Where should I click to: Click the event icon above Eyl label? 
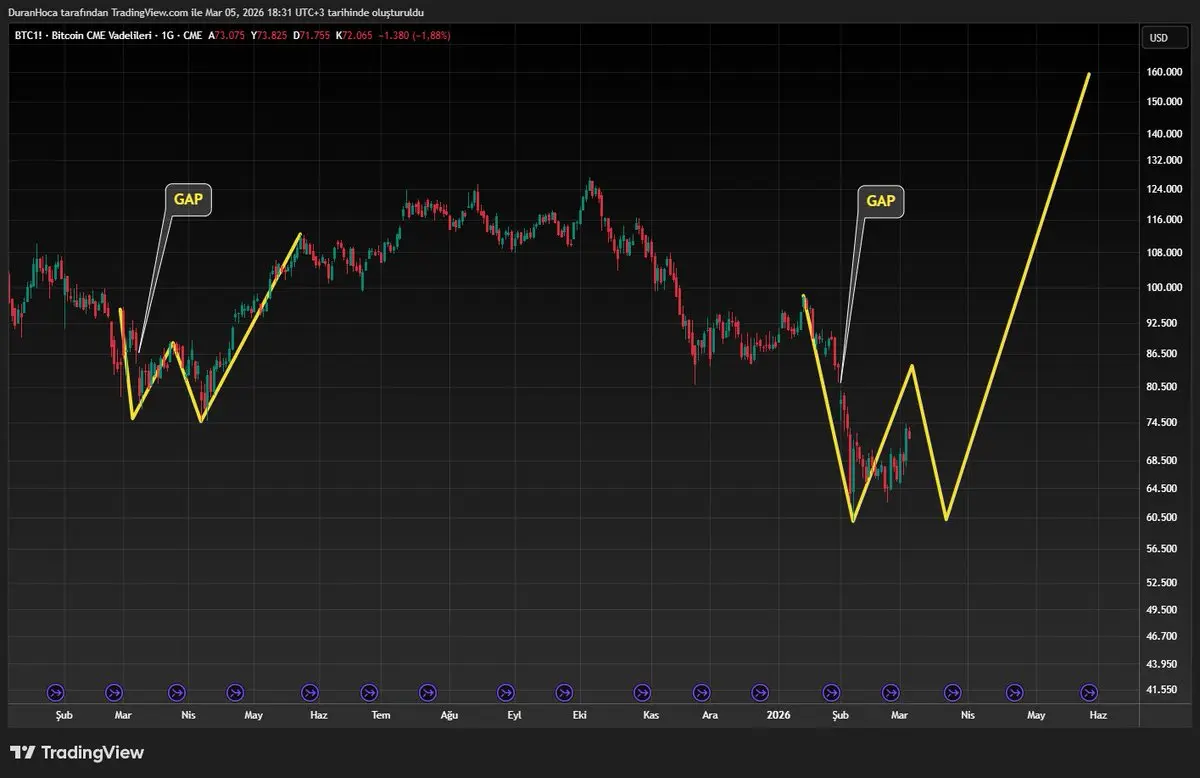pos(506,692)
